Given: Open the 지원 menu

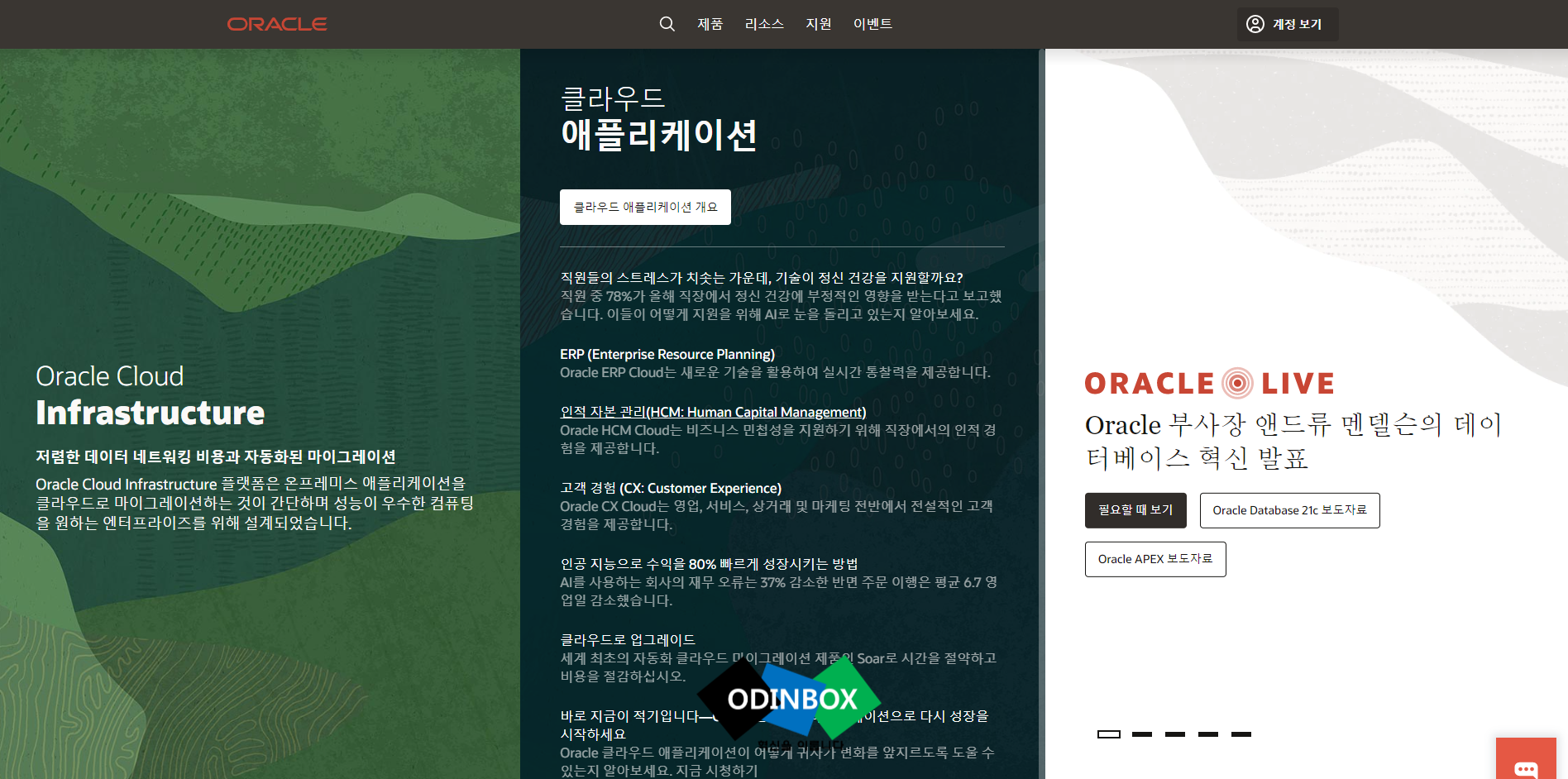Looking at the screenshot, I should point(819,24).
